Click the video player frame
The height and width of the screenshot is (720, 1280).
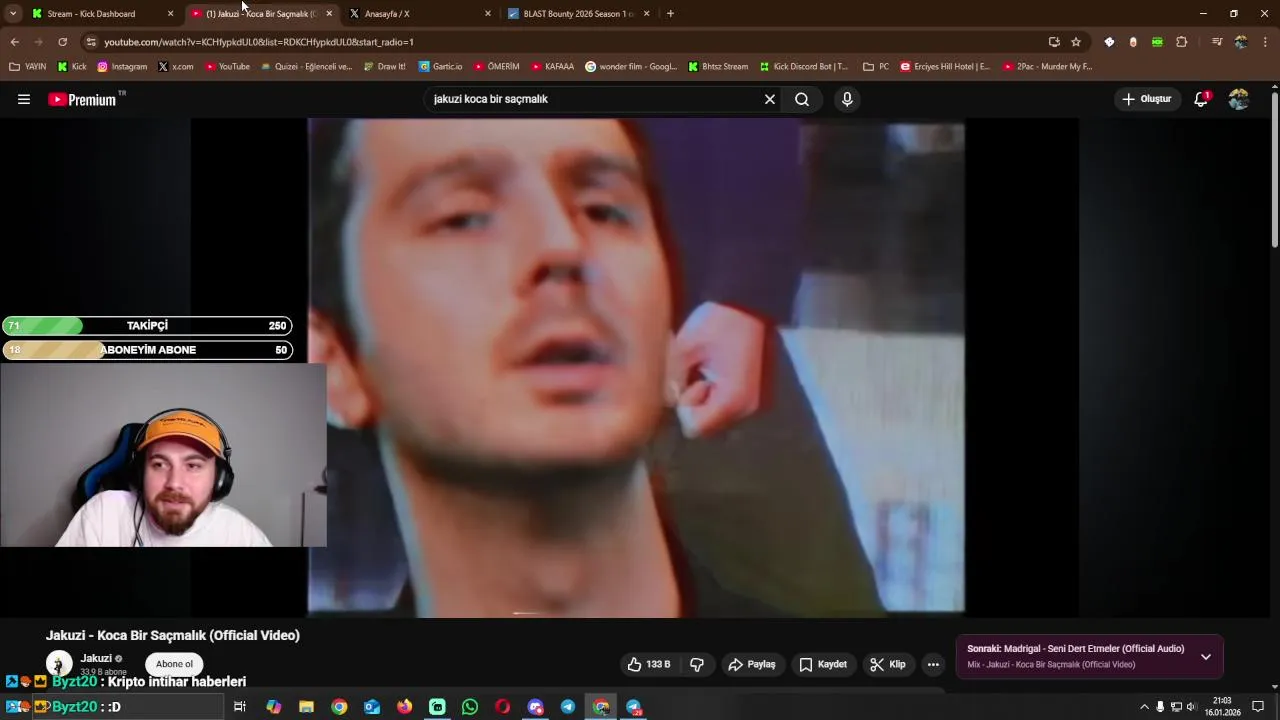pyautogui.click(x=636, y=367)
